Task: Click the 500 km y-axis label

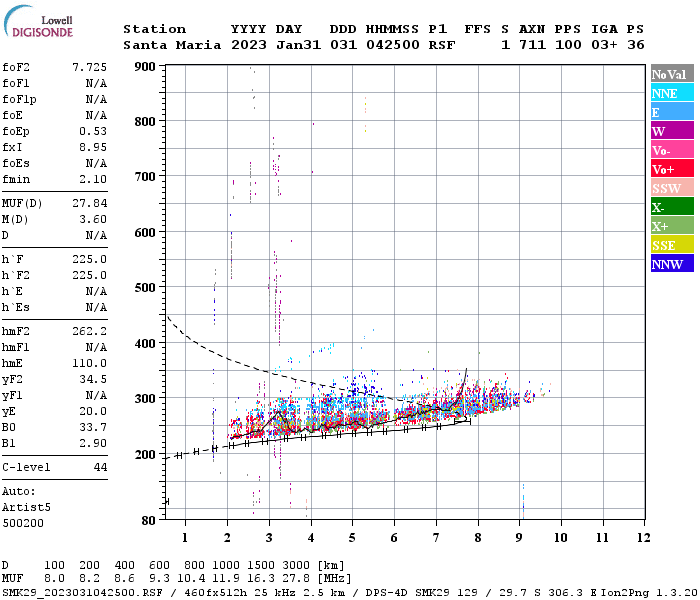Action: click(x=145, y=288)
